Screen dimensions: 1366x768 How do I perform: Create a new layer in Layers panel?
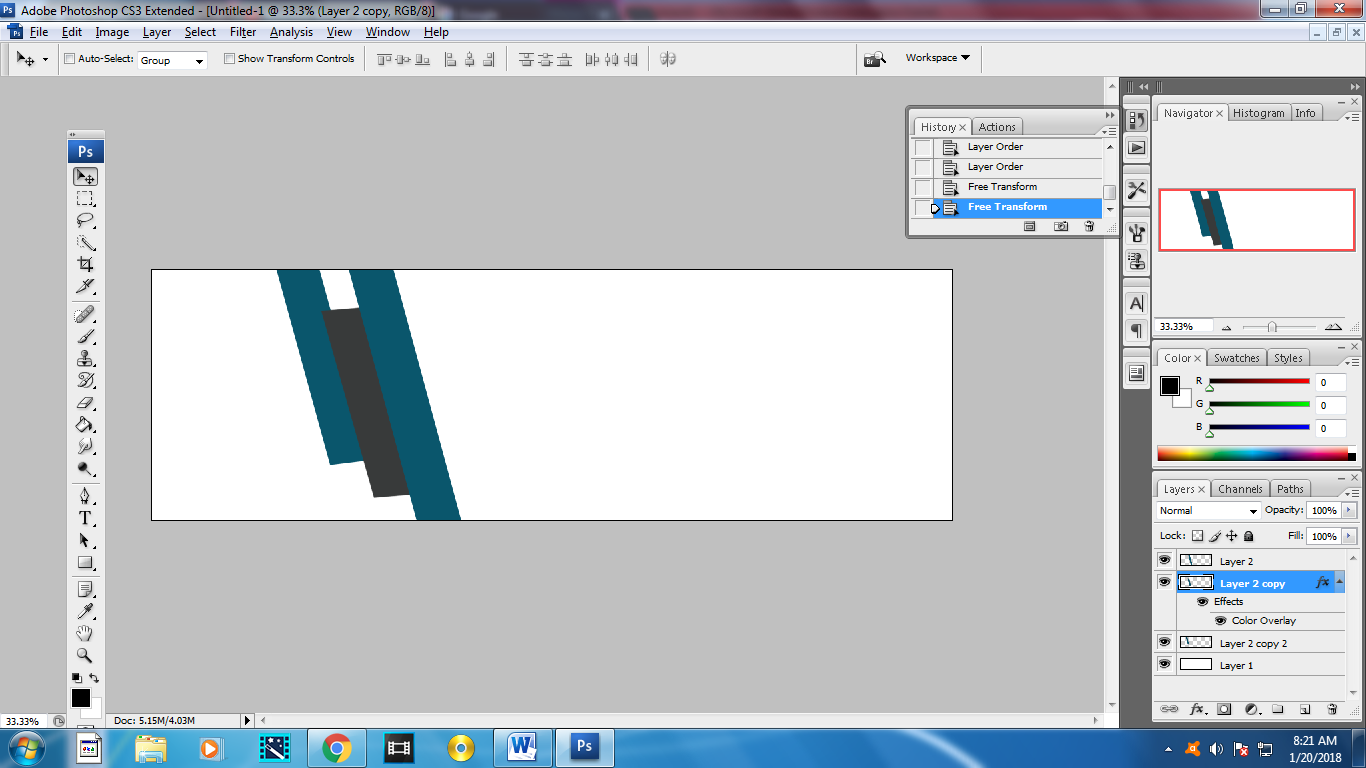[x=1304, y=709]
